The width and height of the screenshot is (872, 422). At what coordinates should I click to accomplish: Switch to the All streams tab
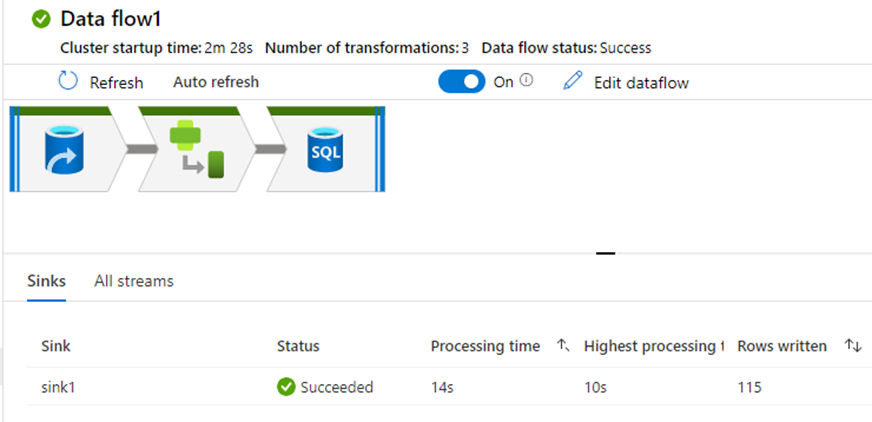tap(133, 281)
